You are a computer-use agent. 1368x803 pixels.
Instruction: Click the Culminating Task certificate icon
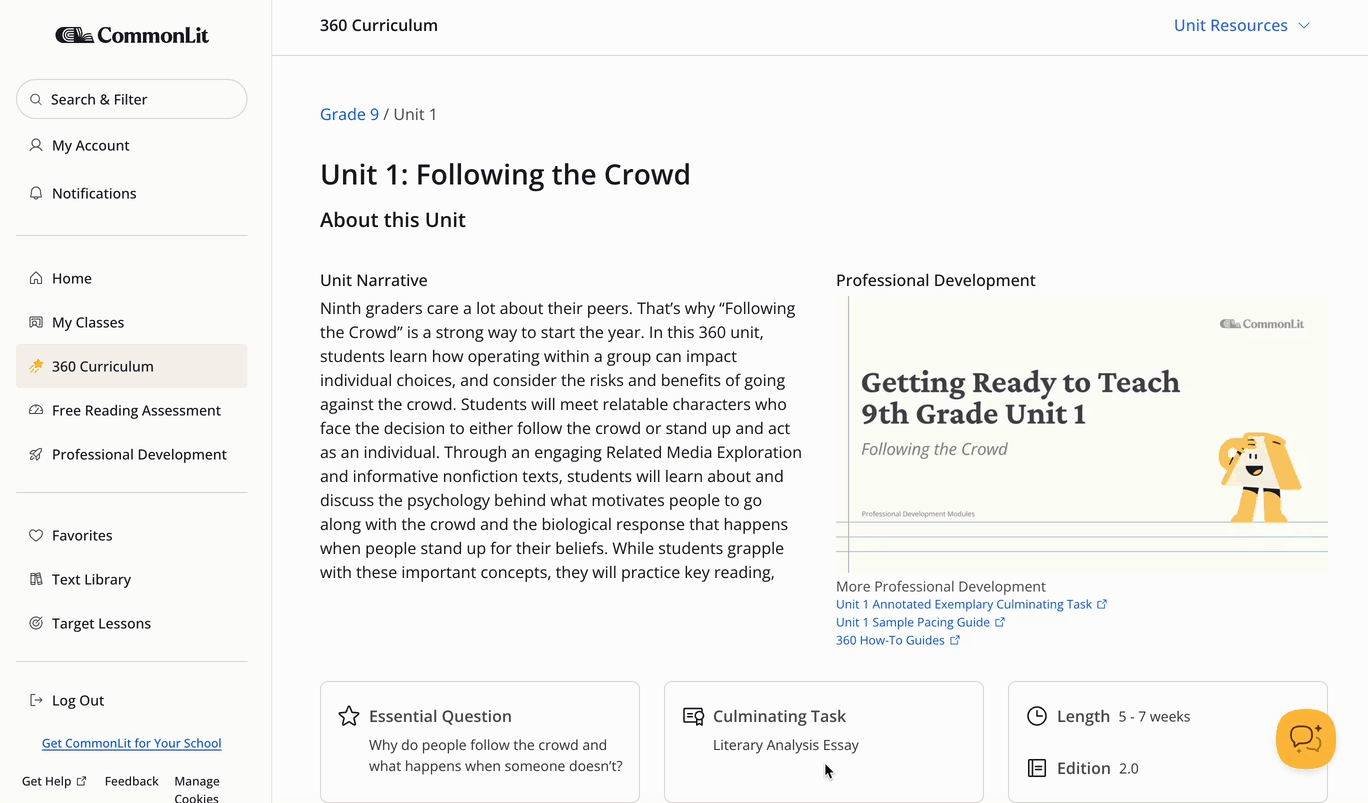(x=693, y=716)
